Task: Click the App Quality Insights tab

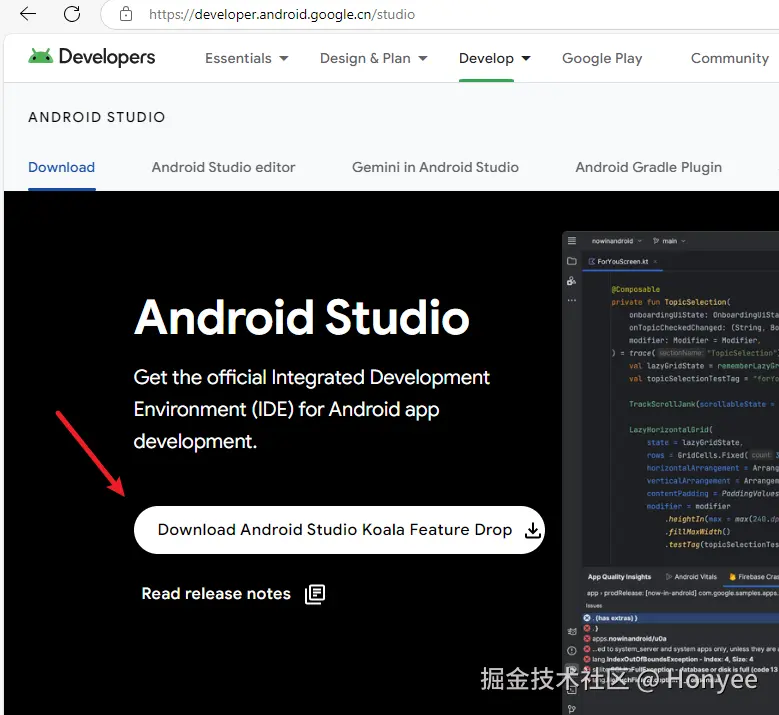Action: tap(619, 577)
